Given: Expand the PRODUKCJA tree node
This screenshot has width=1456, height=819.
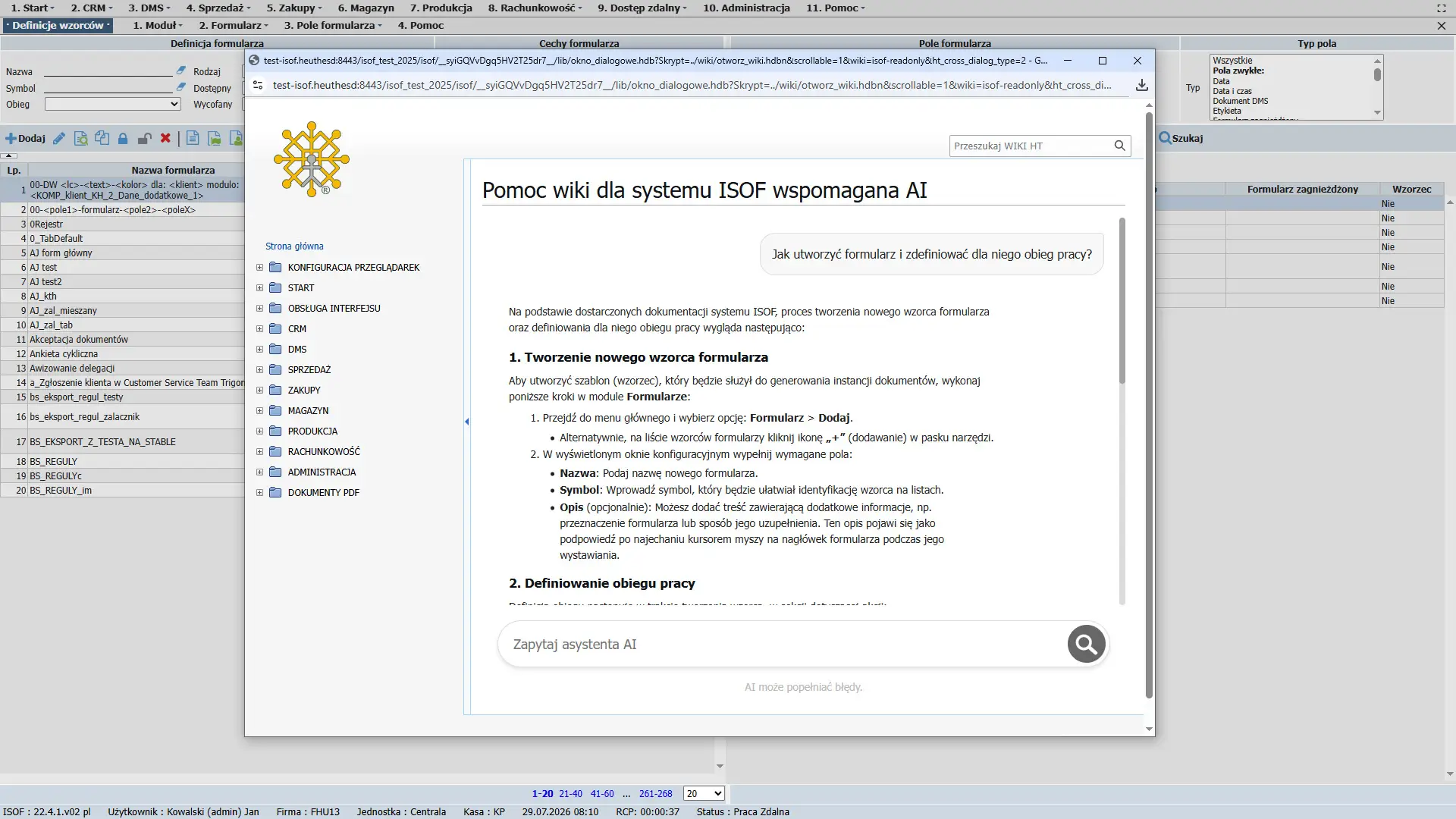Looking at the screenshot, I should click(x=259, y=431).
